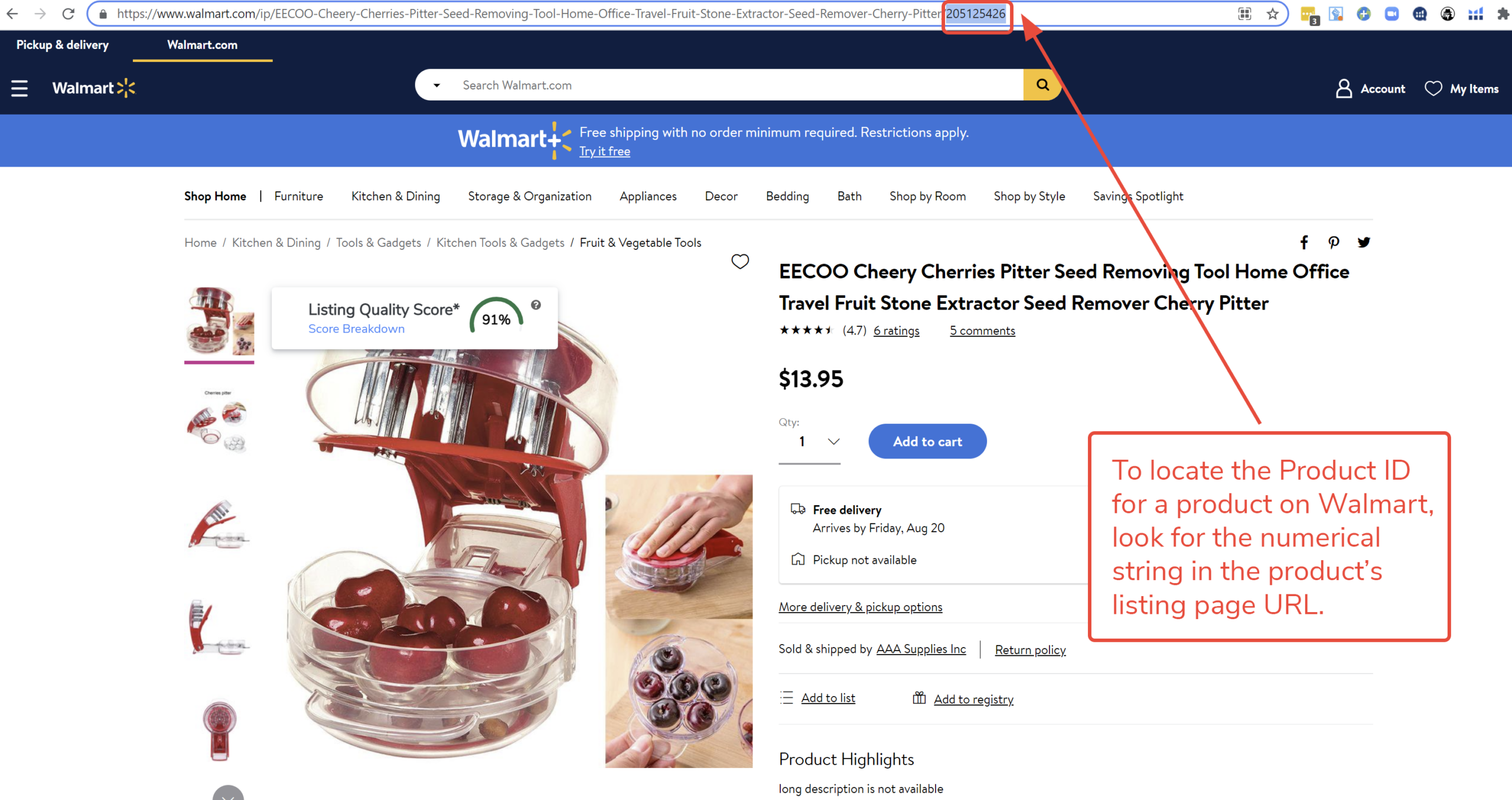Reload the page in browser
The width and height of the screenshot is (1512, 800).
coord(69,14)
